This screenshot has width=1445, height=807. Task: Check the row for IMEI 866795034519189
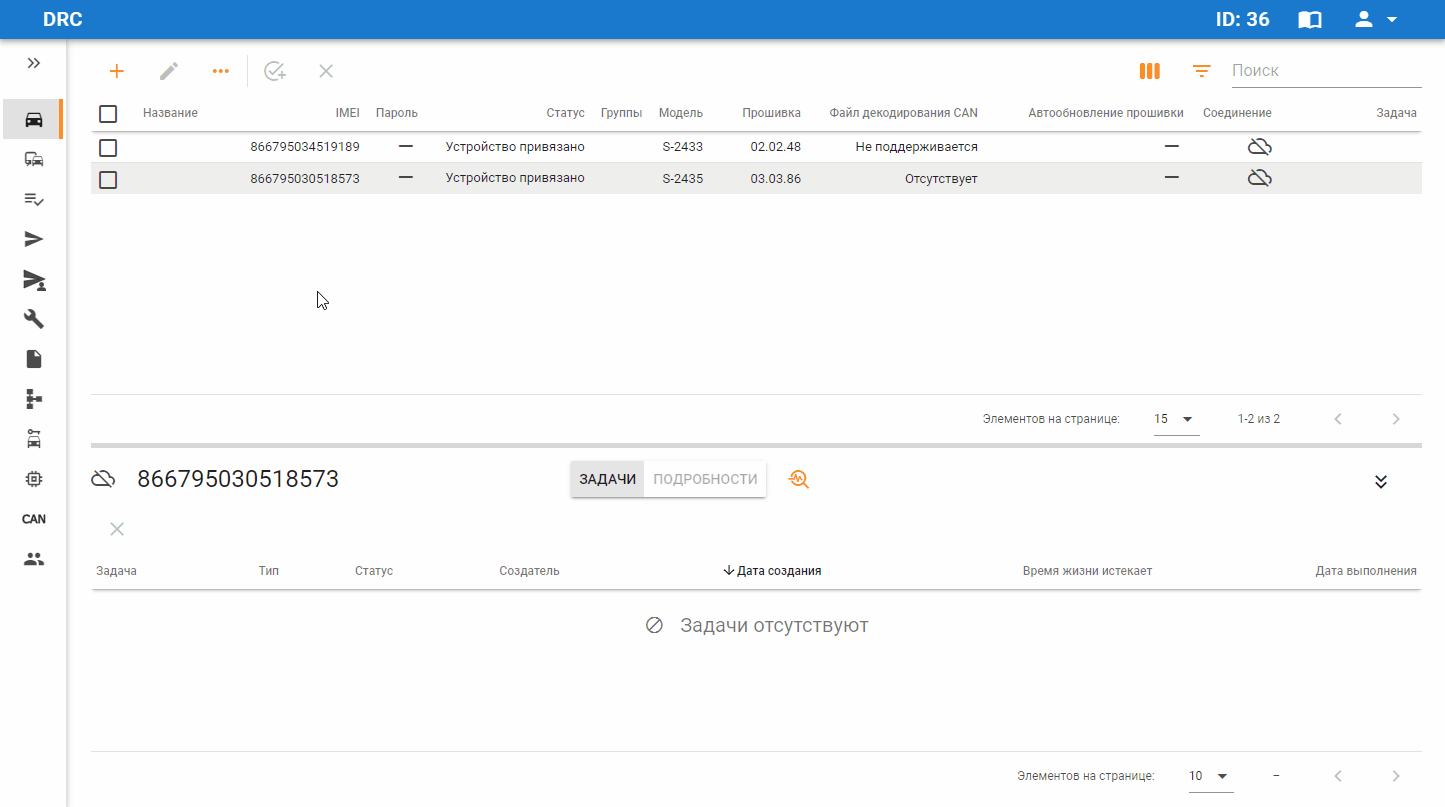tap(108, 148)
